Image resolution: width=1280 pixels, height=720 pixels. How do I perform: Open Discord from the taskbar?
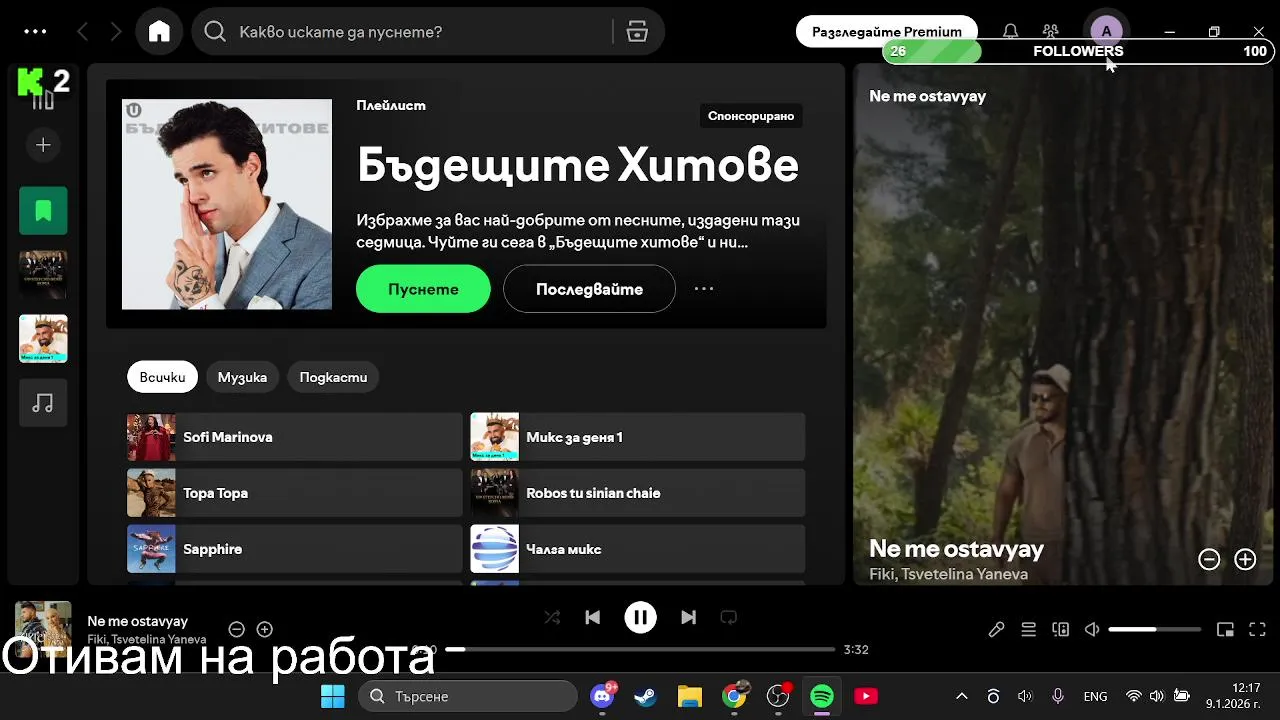click(x=602, y=696)
